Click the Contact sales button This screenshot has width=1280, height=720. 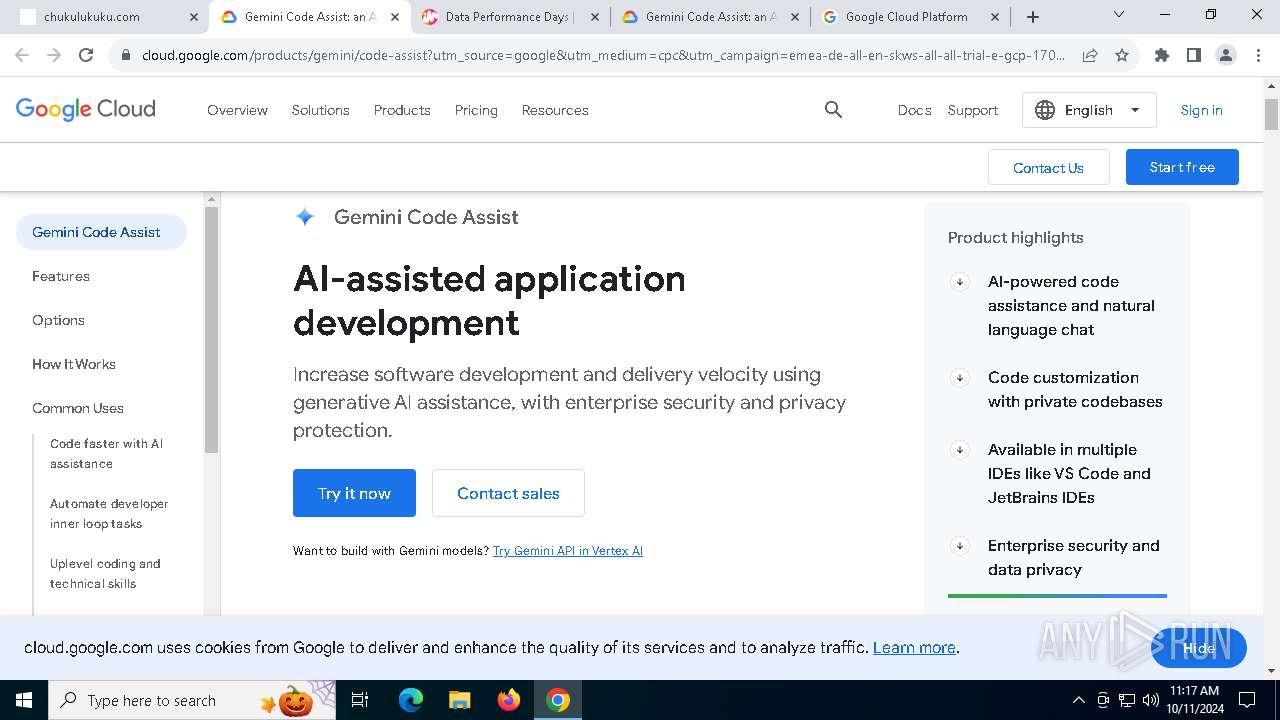click(508, 493)
